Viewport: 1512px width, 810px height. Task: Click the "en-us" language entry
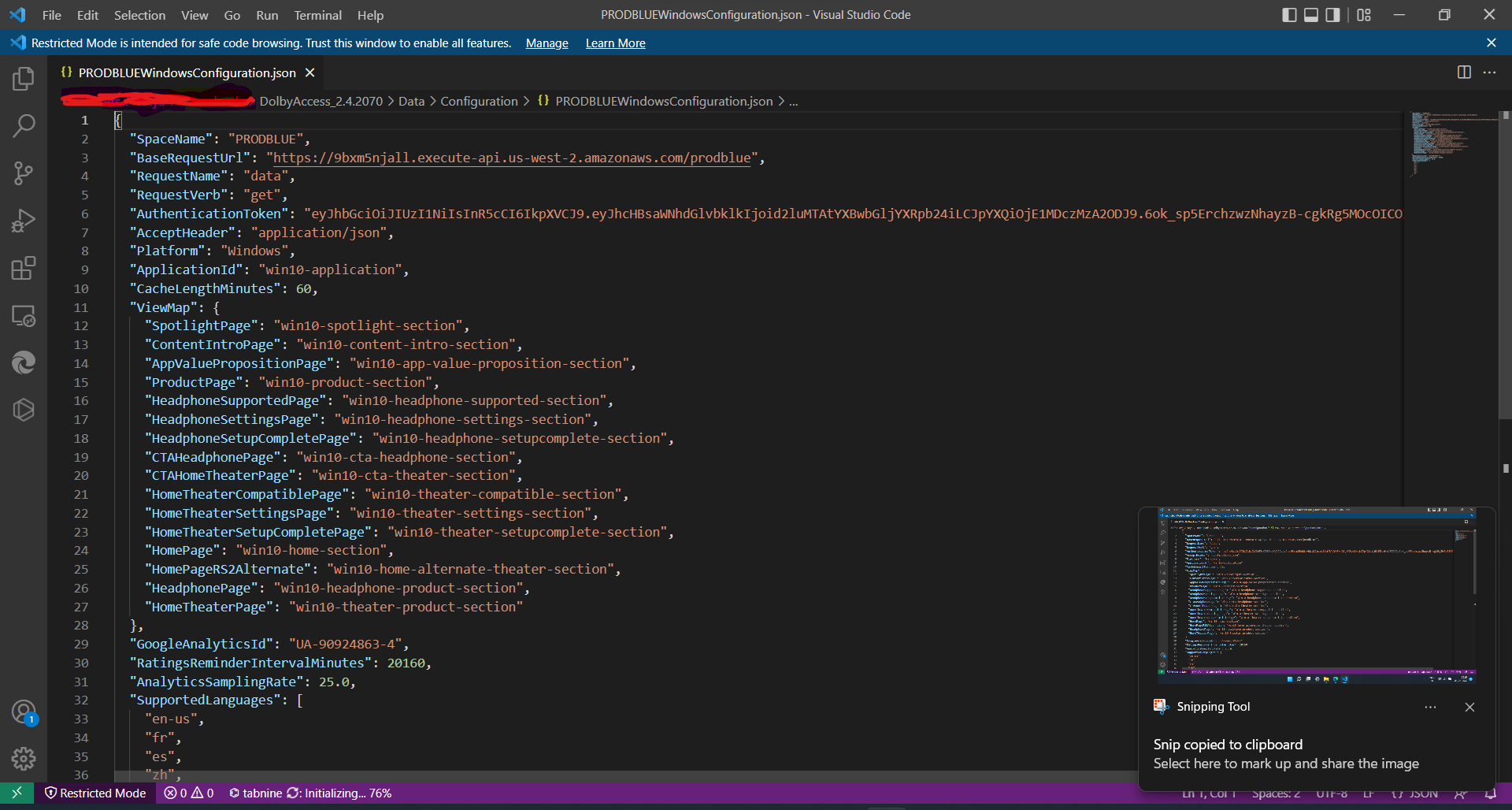171,719
